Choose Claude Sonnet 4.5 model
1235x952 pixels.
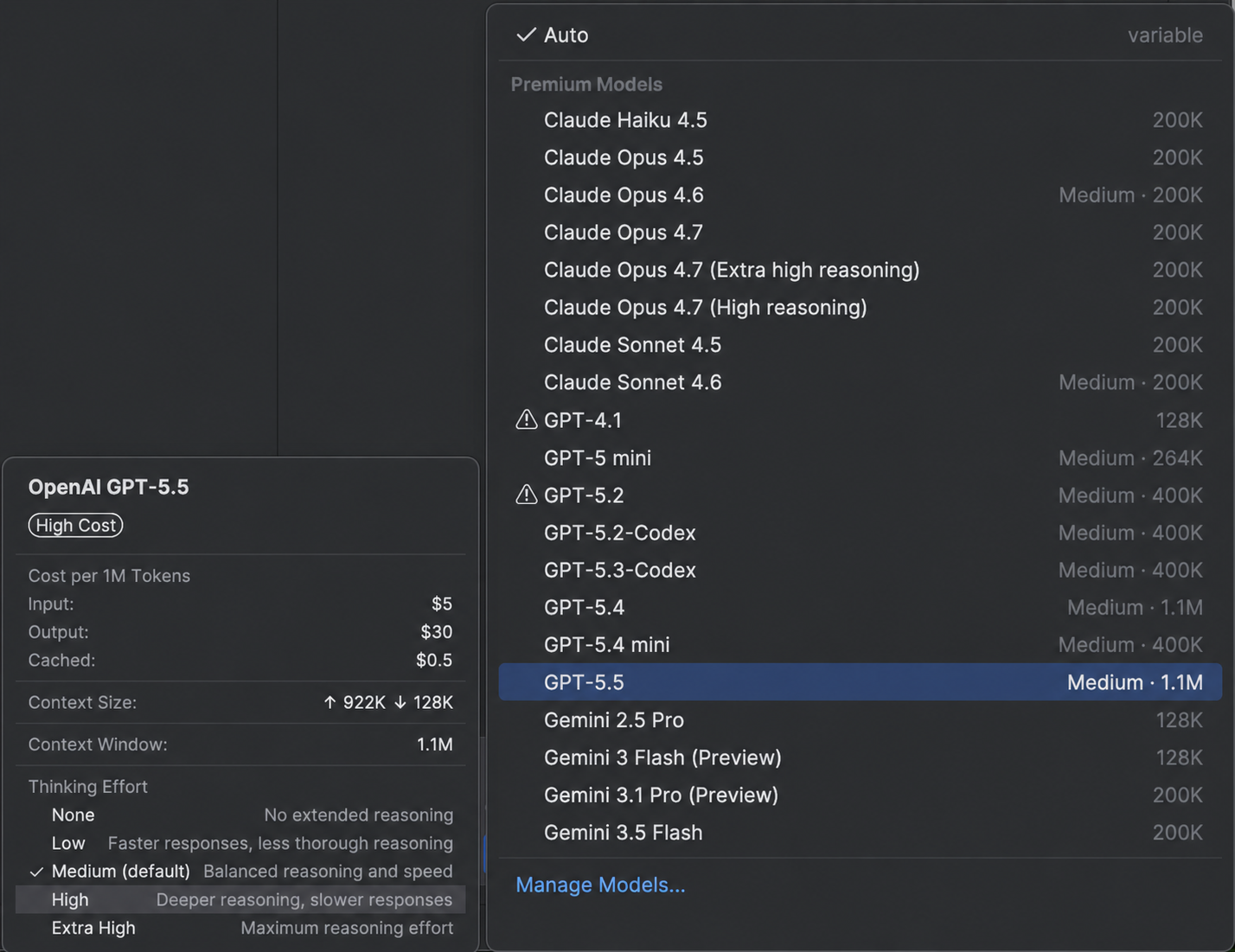click(x=860, y=345)
